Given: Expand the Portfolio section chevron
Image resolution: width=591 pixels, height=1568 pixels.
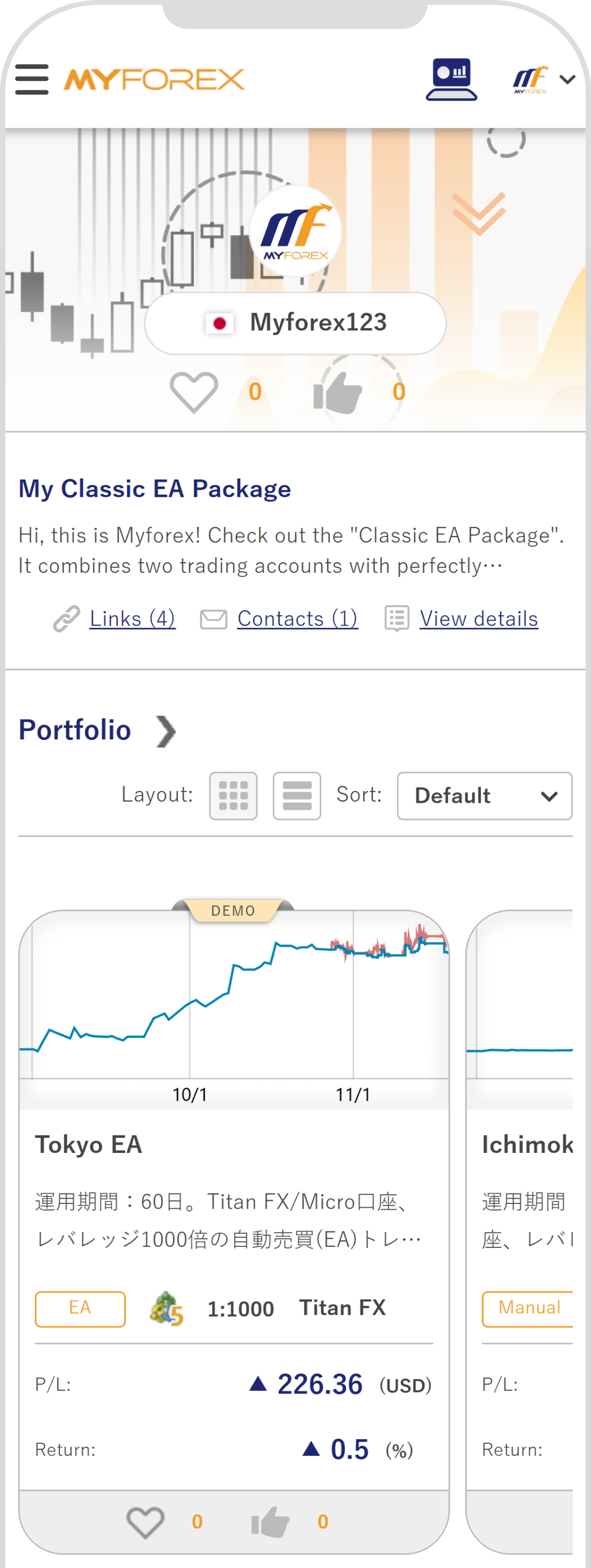Looking at the screenshot, I should (165, 730).
